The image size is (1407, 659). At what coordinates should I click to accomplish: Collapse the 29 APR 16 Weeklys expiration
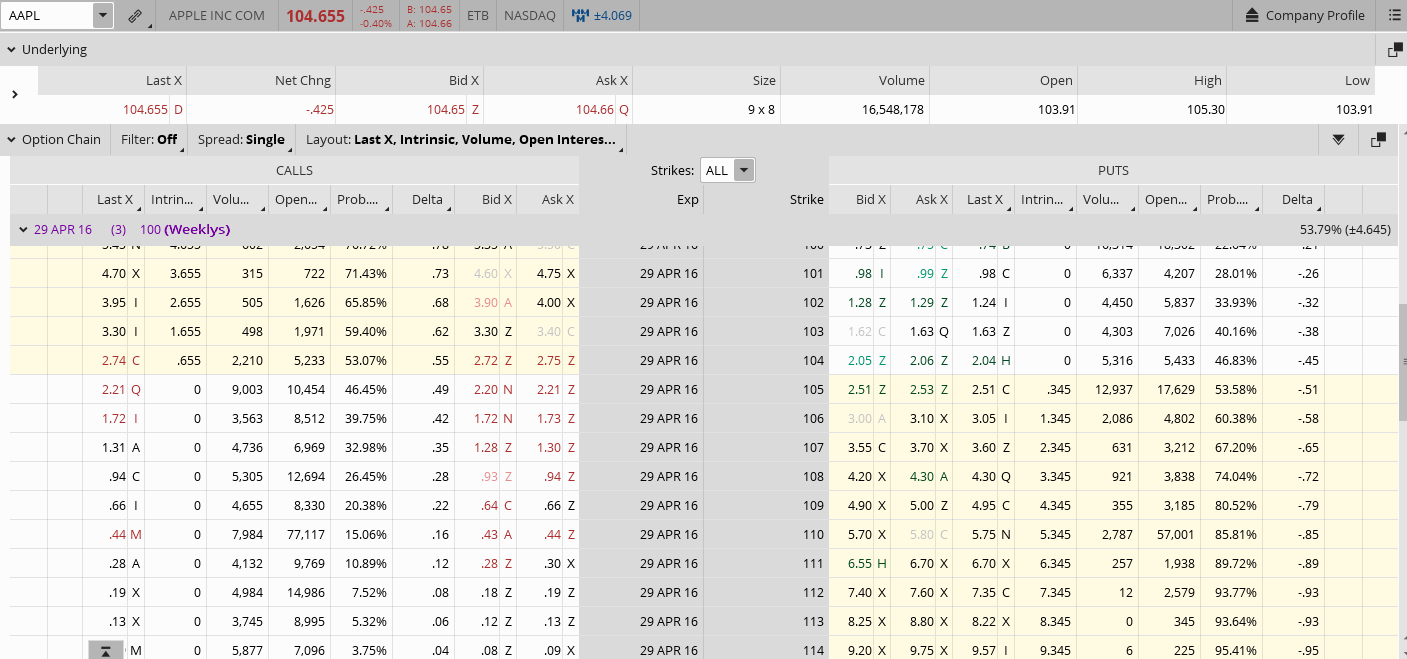[x=23, y=230]
